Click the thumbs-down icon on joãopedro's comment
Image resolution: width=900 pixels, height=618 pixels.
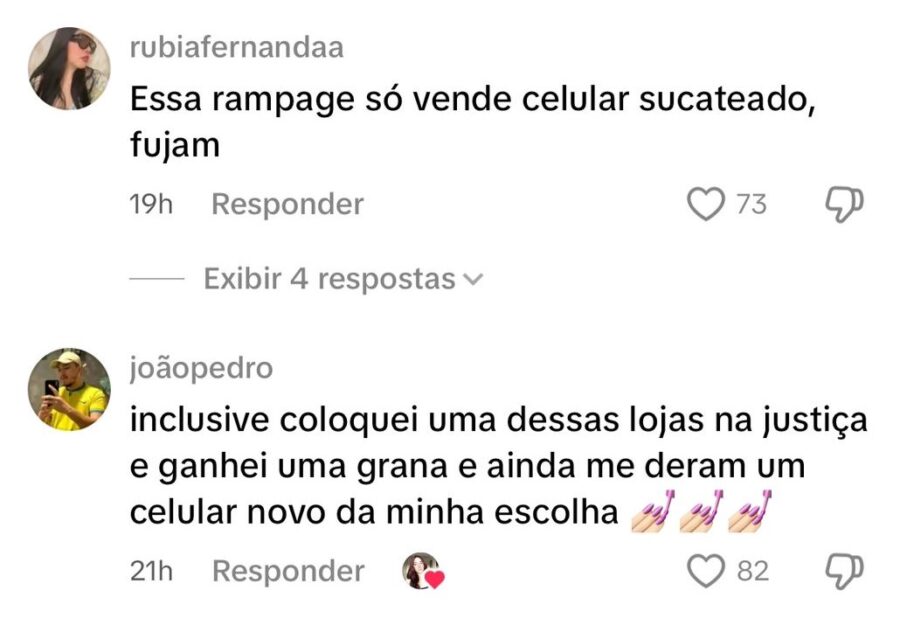(x=843, y=571)
